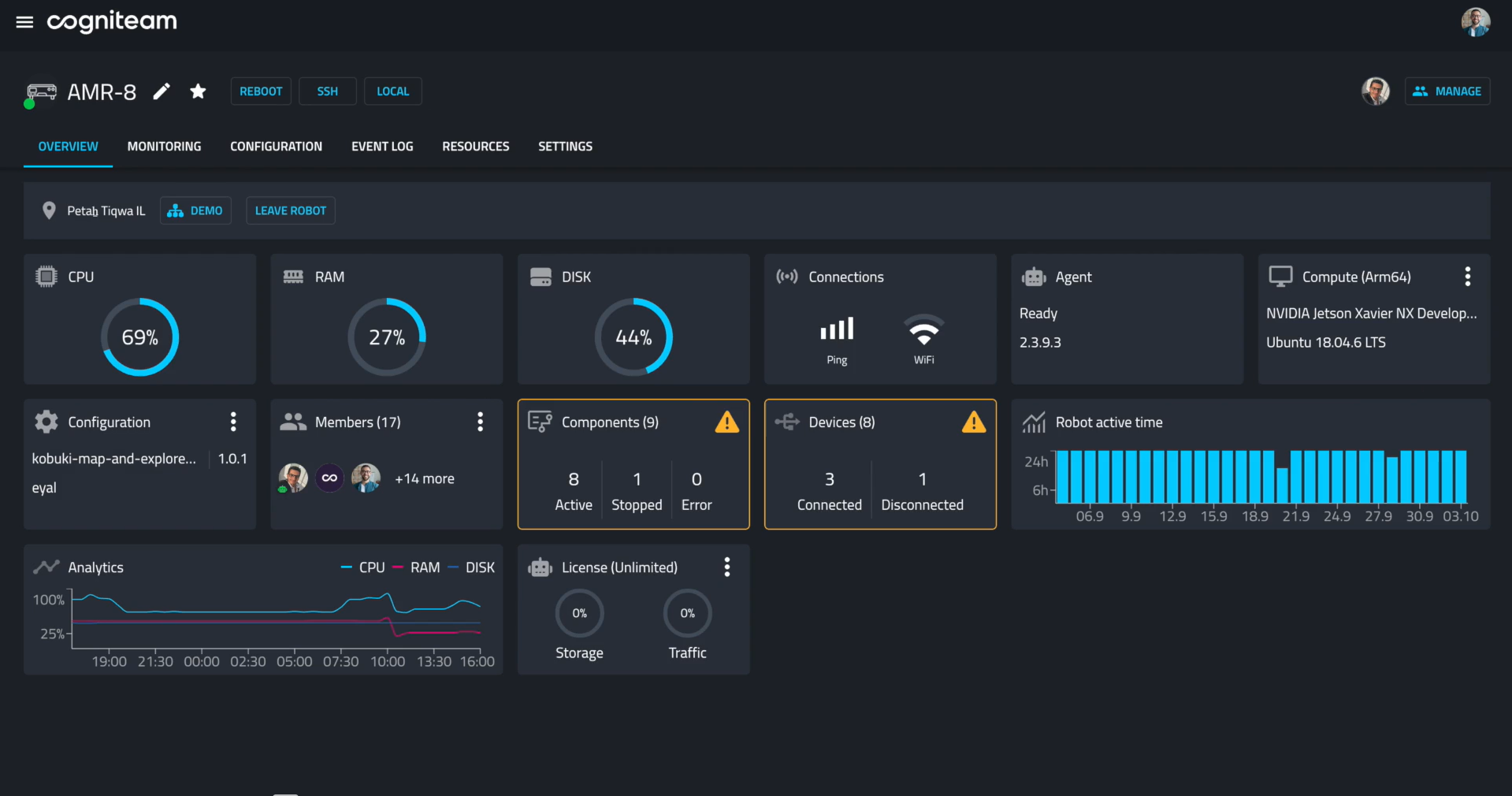This screenshot has width=1512, height=796.
Task: Click the Compute monitor icon
Action: coord(1280,277)
